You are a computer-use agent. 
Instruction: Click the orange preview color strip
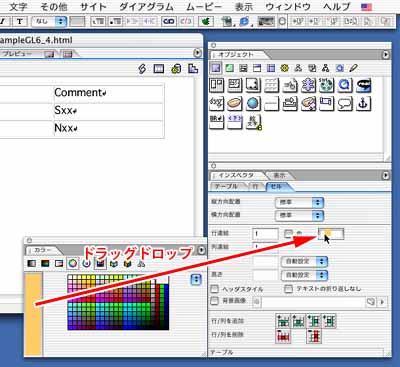coord(34,314)
